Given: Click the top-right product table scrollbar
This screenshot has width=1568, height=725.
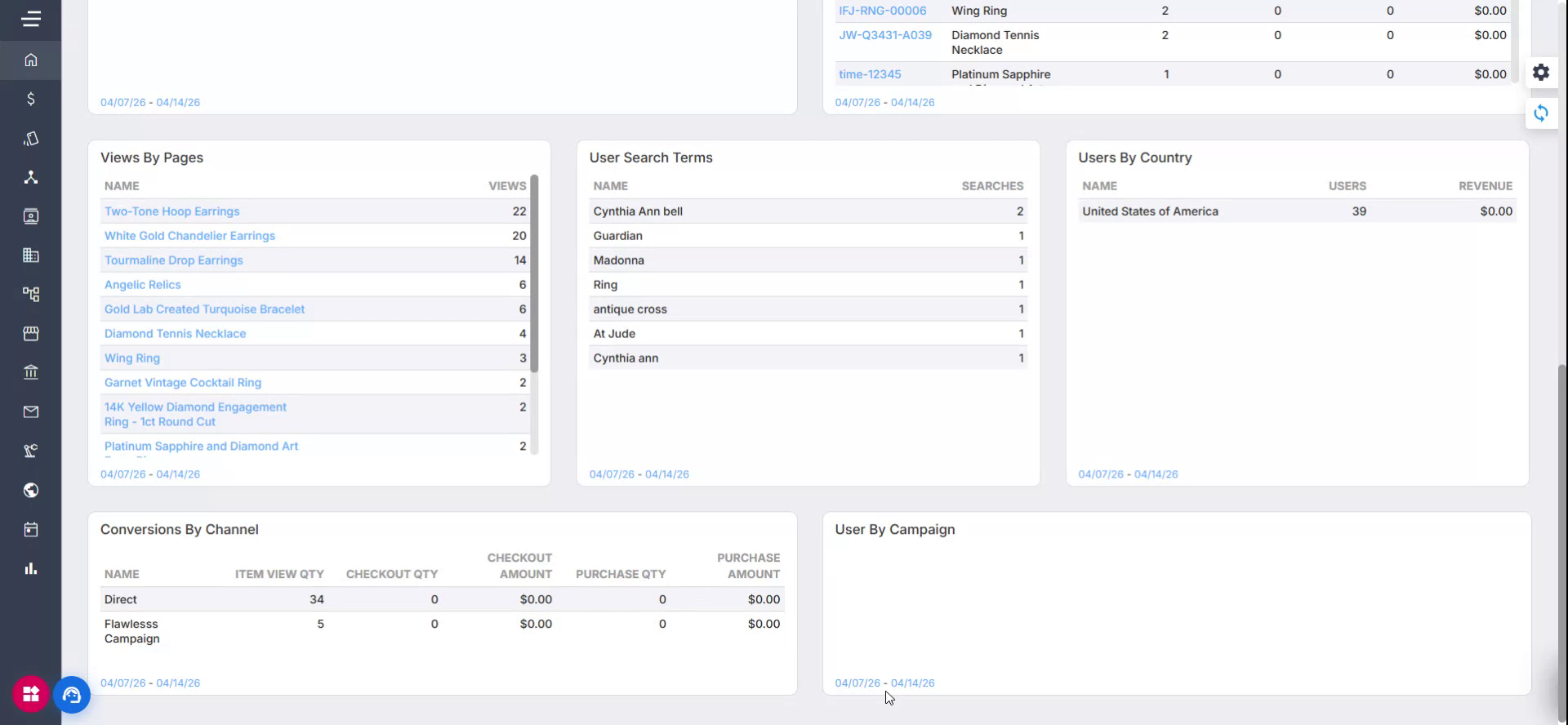Looking at the screenshot, I should coord(1515,41).
